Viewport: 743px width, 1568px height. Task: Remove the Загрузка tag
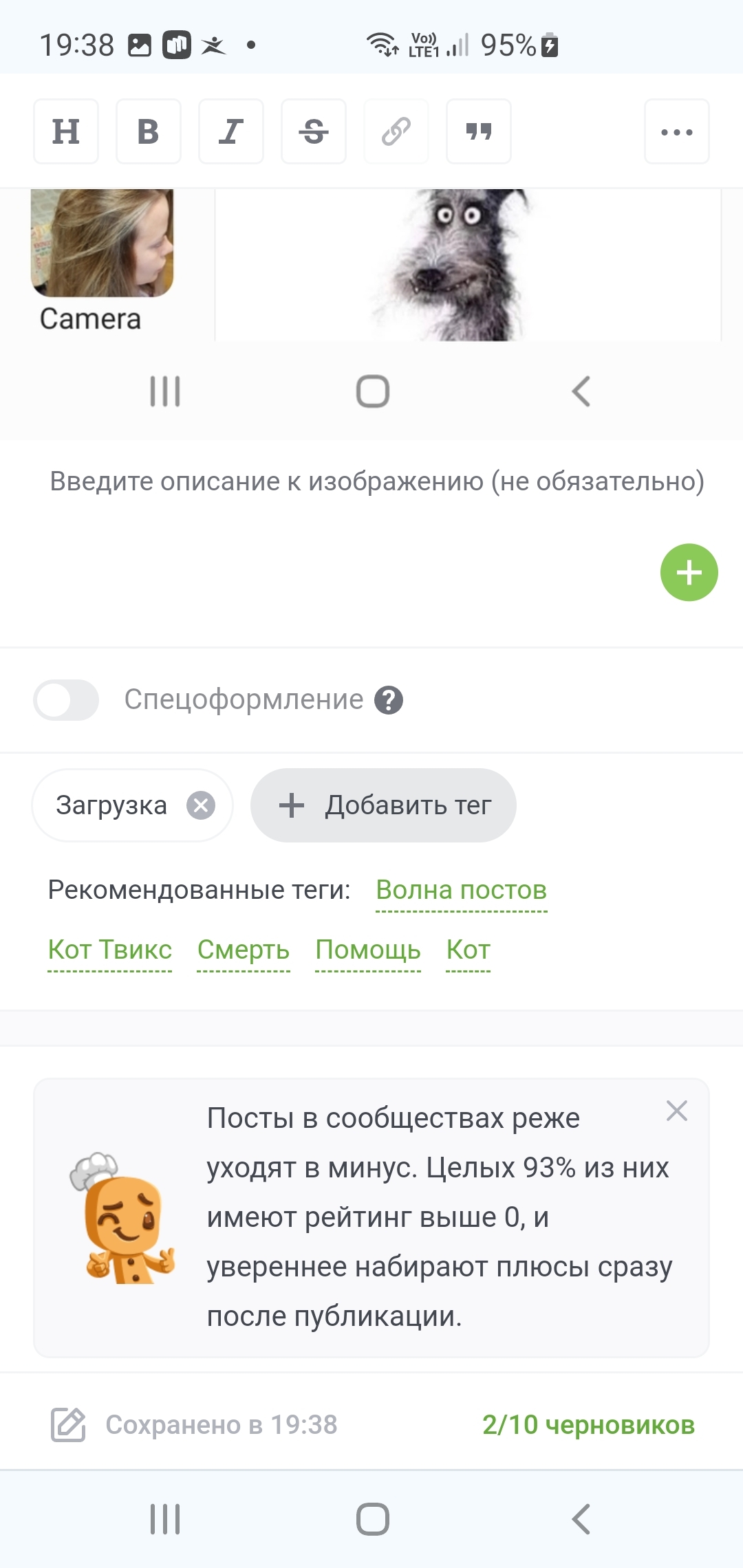coord(201,805)
